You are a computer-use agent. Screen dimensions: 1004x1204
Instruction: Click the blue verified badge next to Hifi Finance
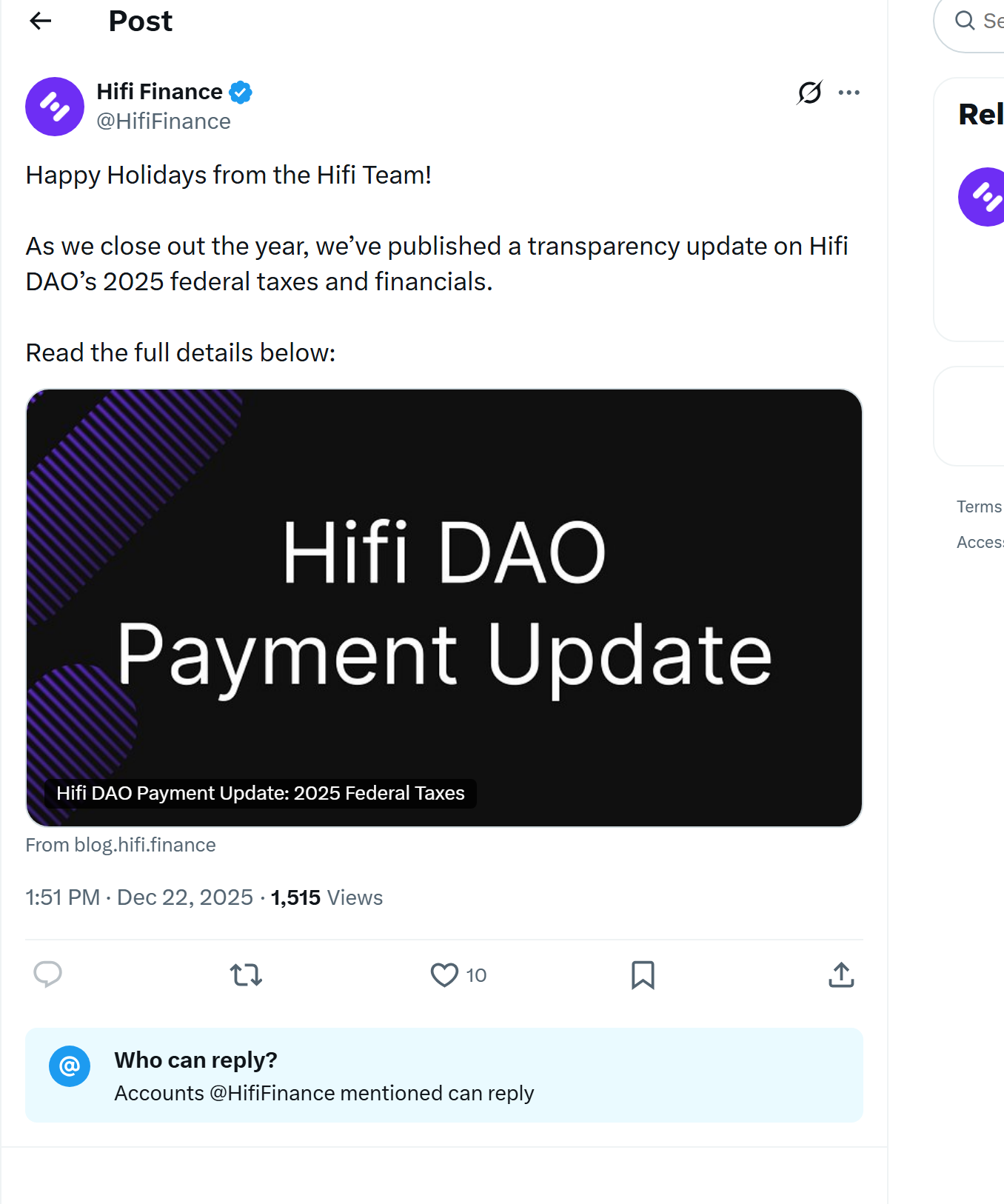(240, 92)
